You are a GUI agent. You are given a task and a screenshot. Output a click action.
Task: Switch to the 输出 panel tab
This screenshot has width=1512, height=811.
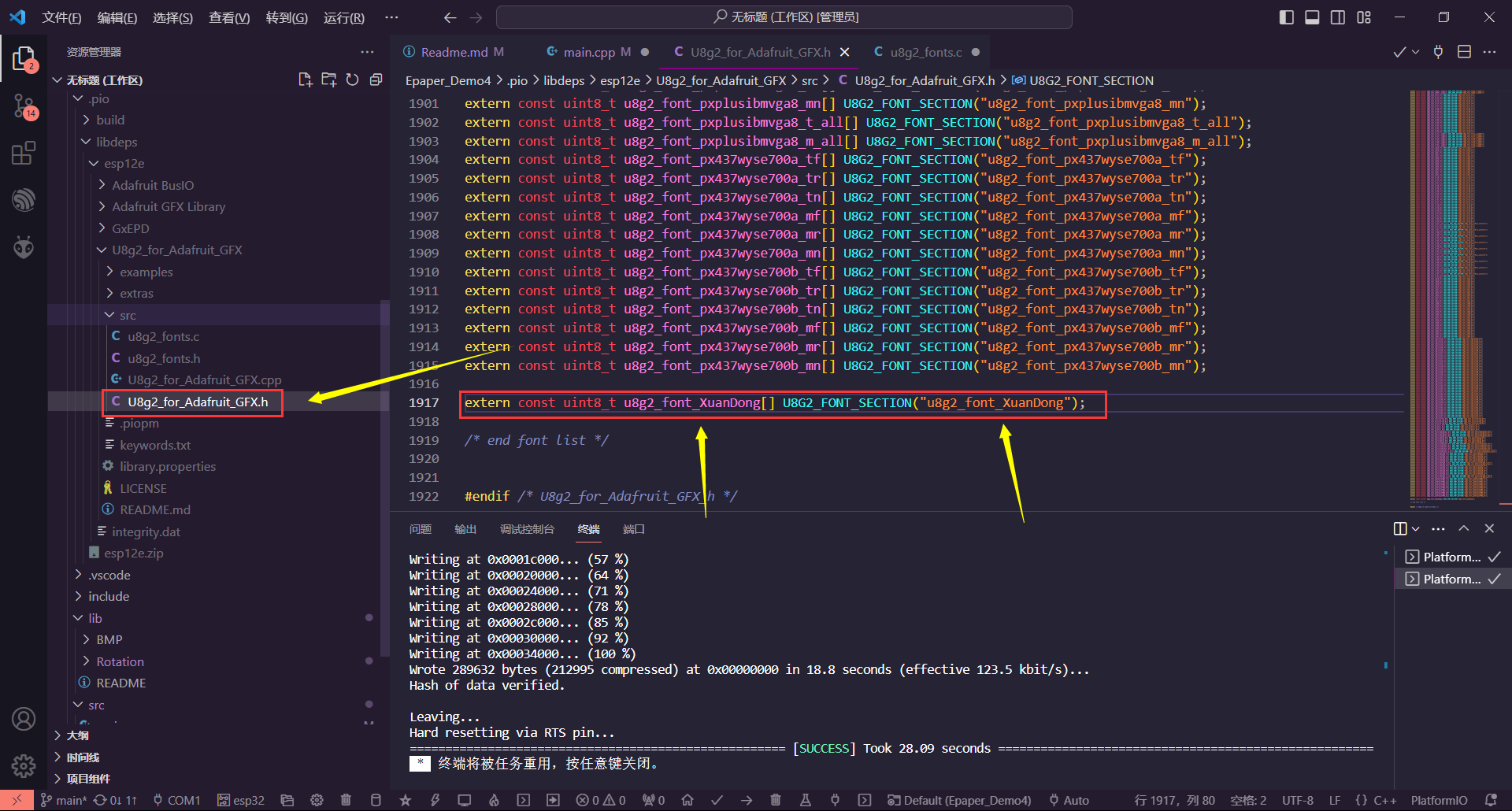(465, 529)
